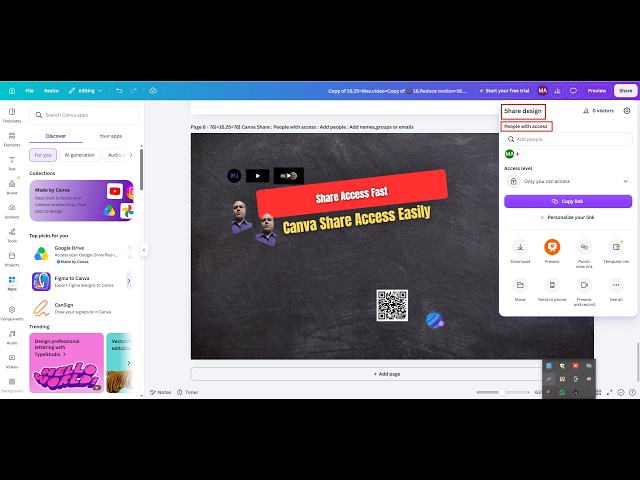Select the AI generation filter chip
Viewport: 640px width, 480px height.
point(80,155)
